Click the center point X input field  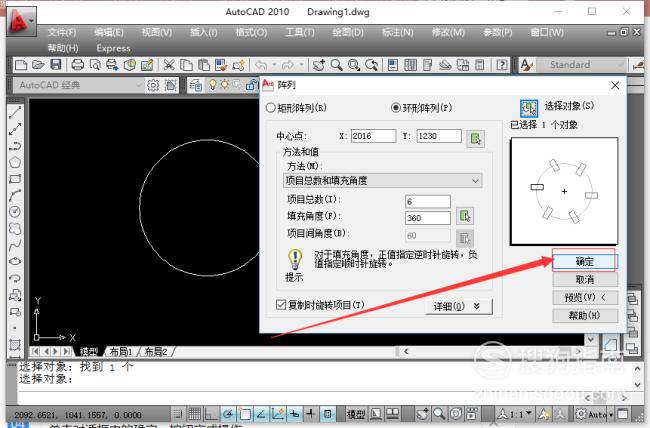pyautogui.click(x=373, y=136)
